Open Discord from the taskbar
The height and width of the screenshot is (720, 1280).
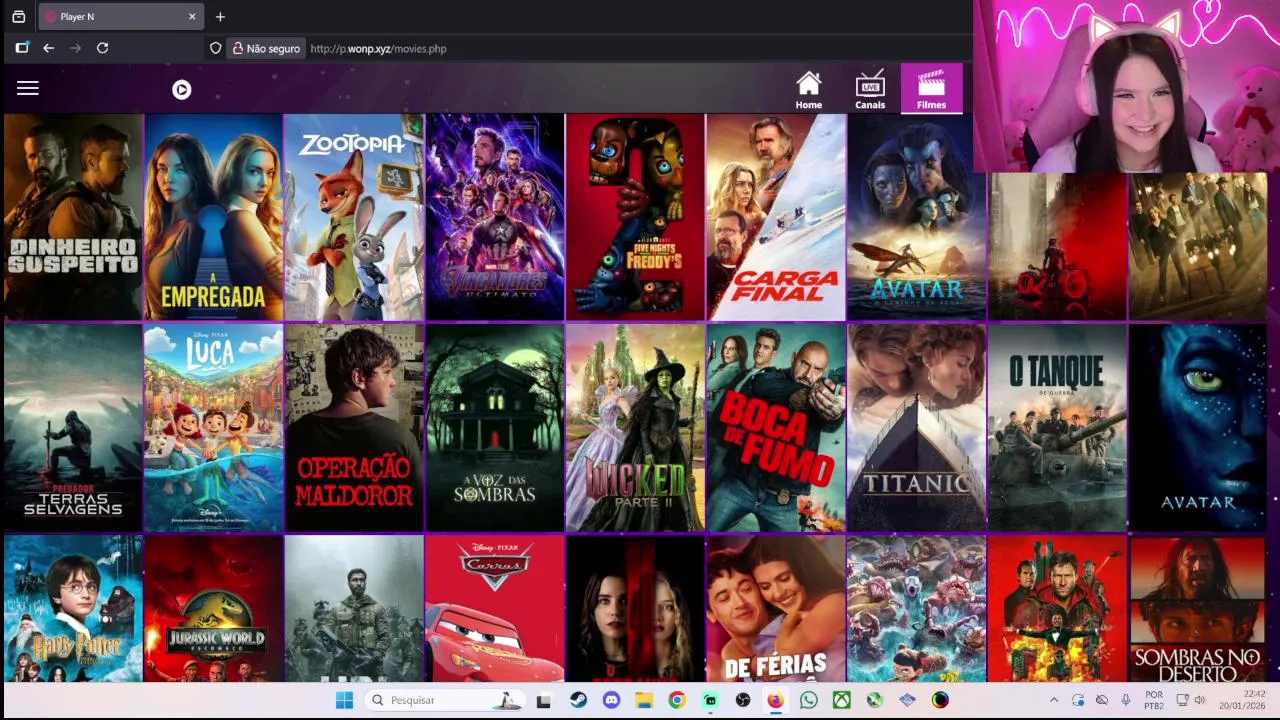[611, 700]
